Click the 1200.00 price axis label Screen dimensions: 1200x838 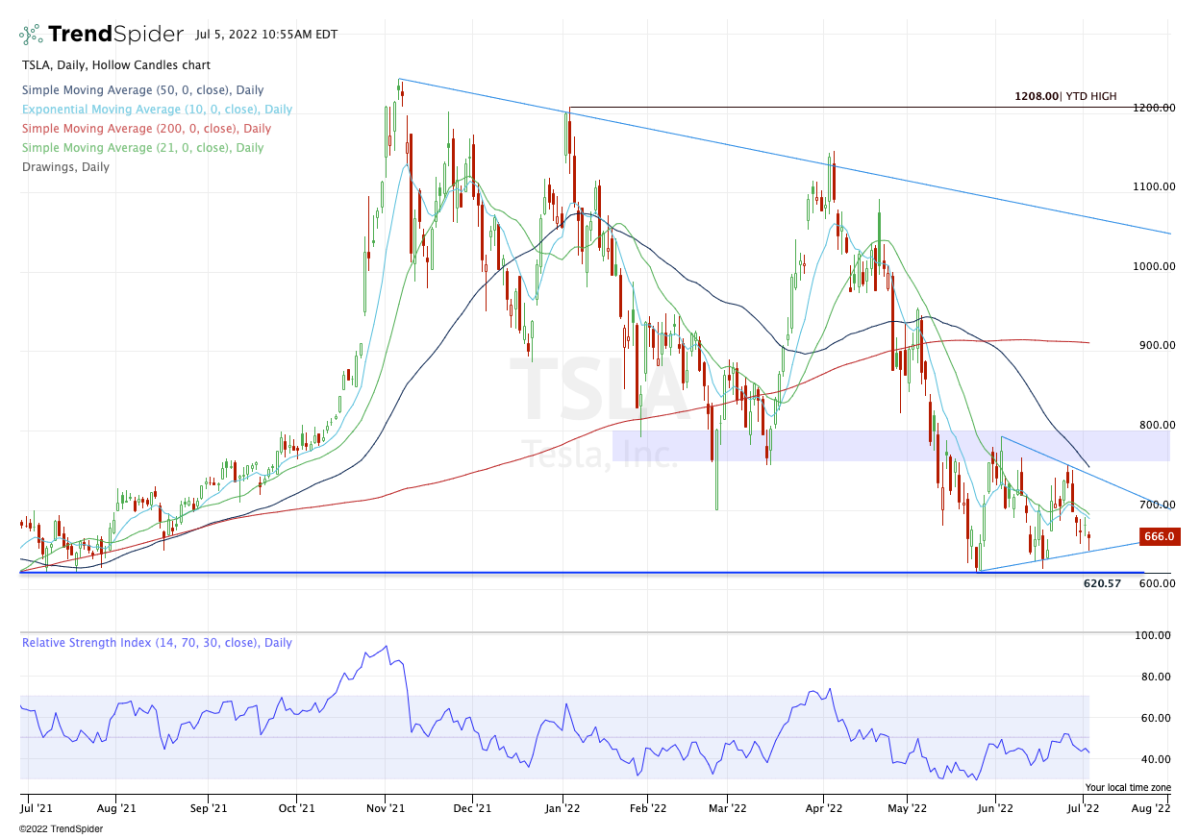1155,107
